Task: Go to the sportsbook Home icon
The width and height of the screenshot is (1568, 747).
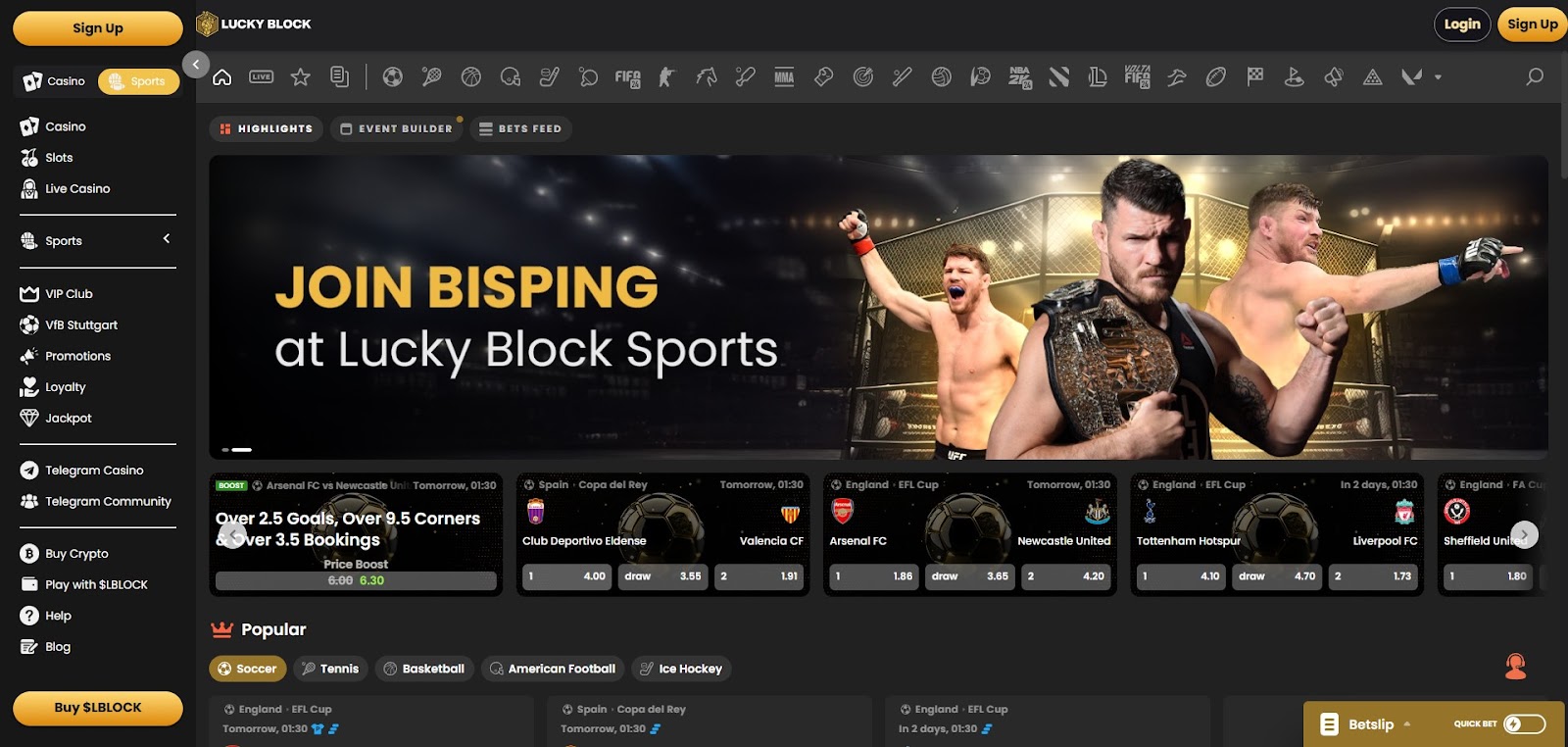Action: click(x=222, y=76)
